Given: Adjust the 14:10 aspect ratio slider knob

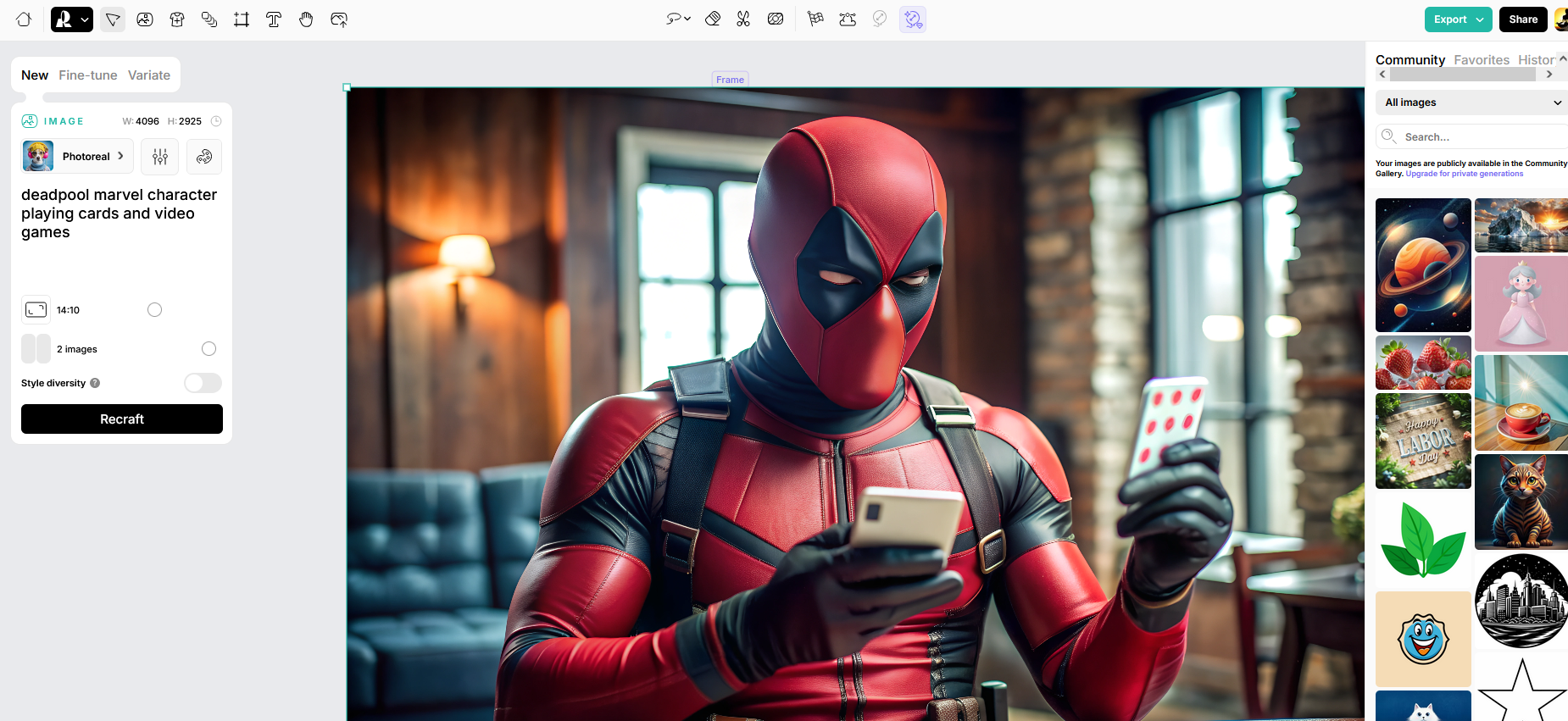Looking at the screenshot, I should point(154,310).
